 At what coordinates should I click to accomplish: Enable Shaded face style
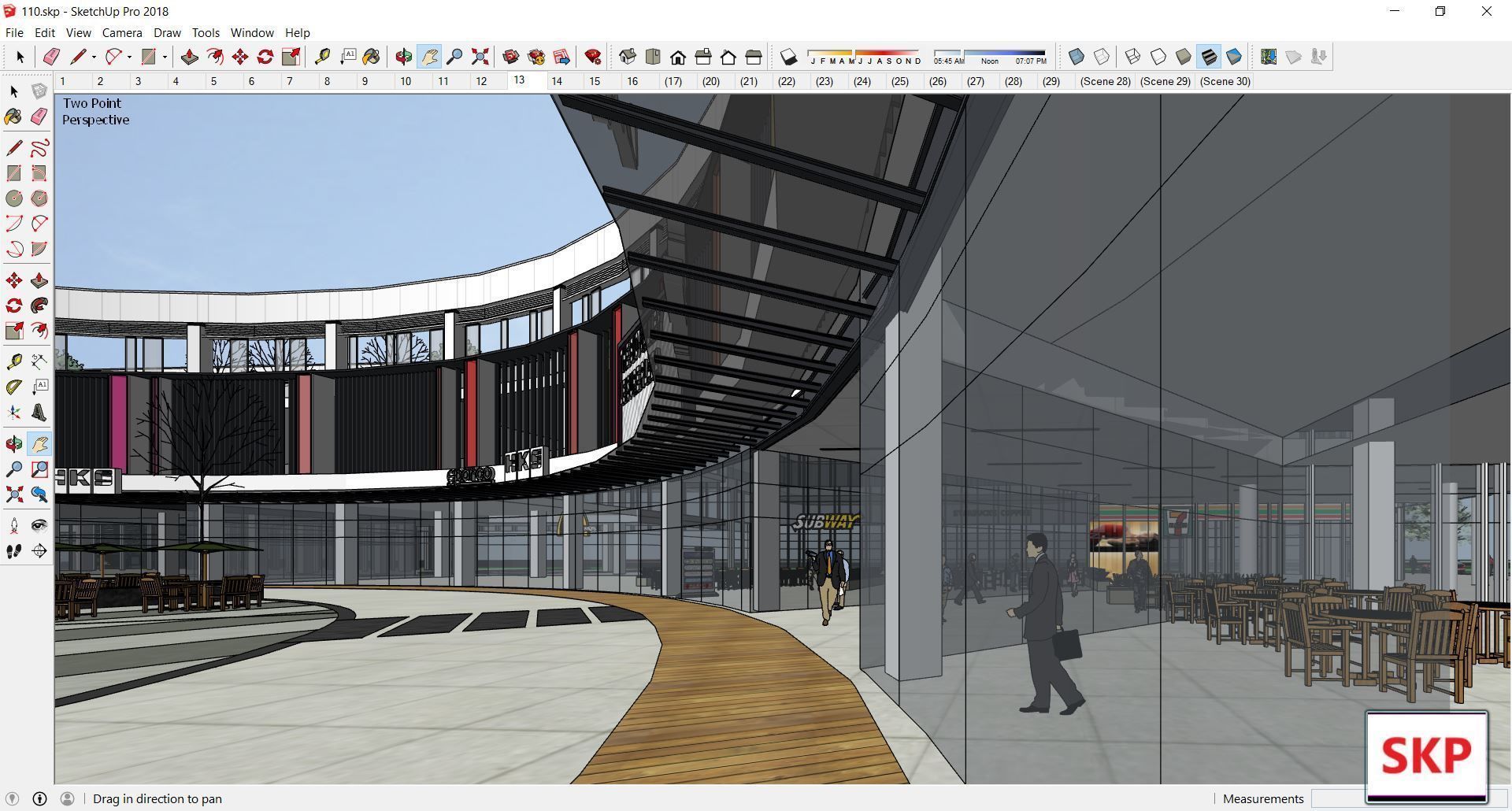point(1184,57)
